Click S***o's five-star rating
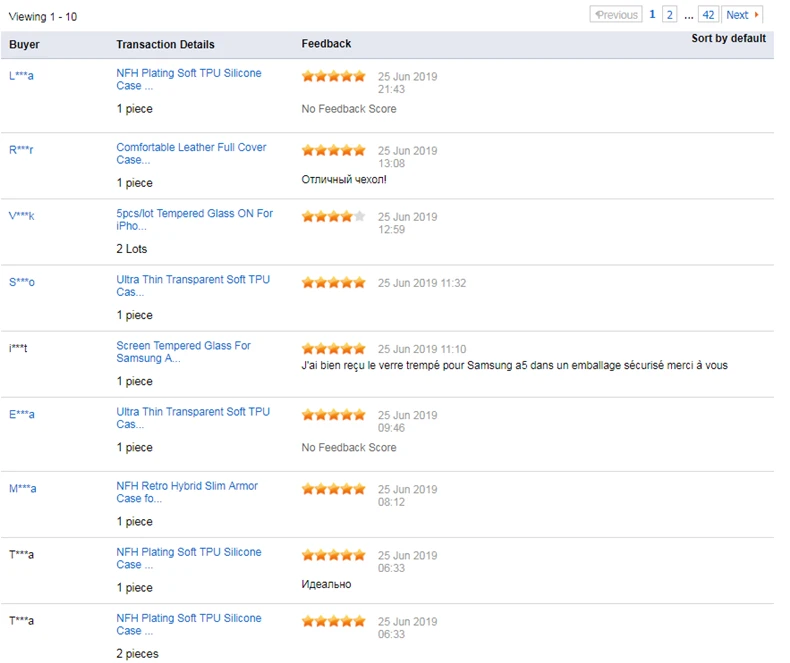Viewport: 790px width, 663px height. click(x=334, y=282)
